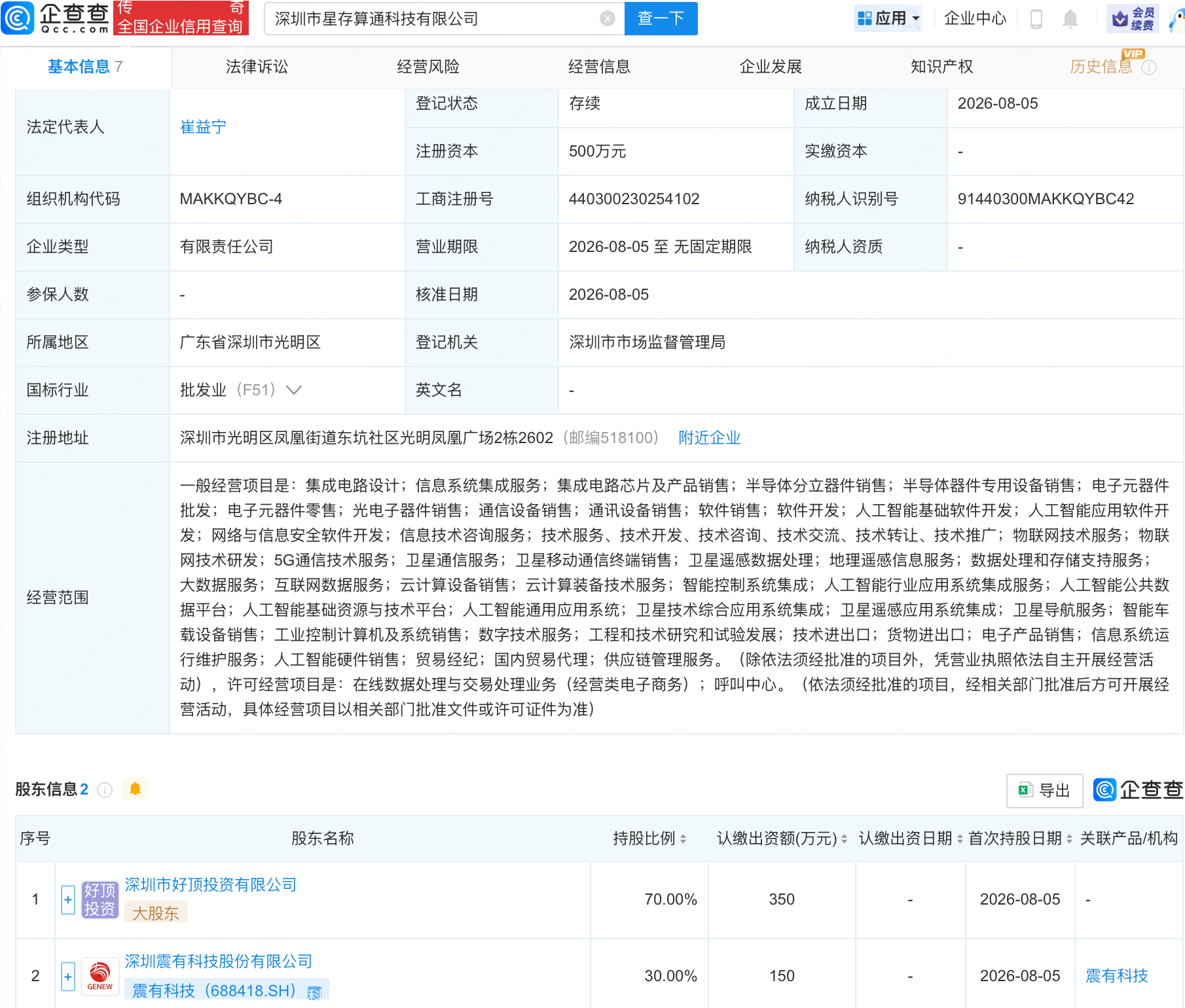Click the 科 badge after 688418.SH

[x=314, y=992]
